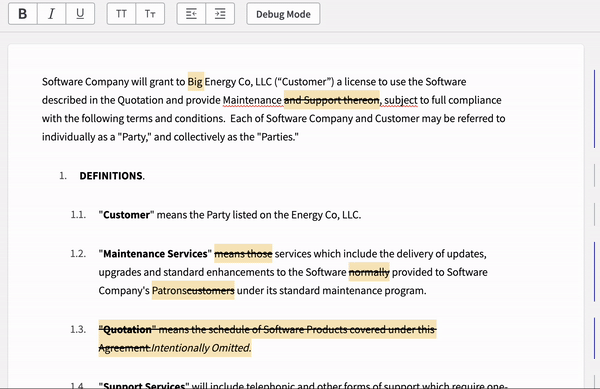Viewport: 600px width, 389px height.
Task: Click struck-through "means those" text
Action: point(243,254)
